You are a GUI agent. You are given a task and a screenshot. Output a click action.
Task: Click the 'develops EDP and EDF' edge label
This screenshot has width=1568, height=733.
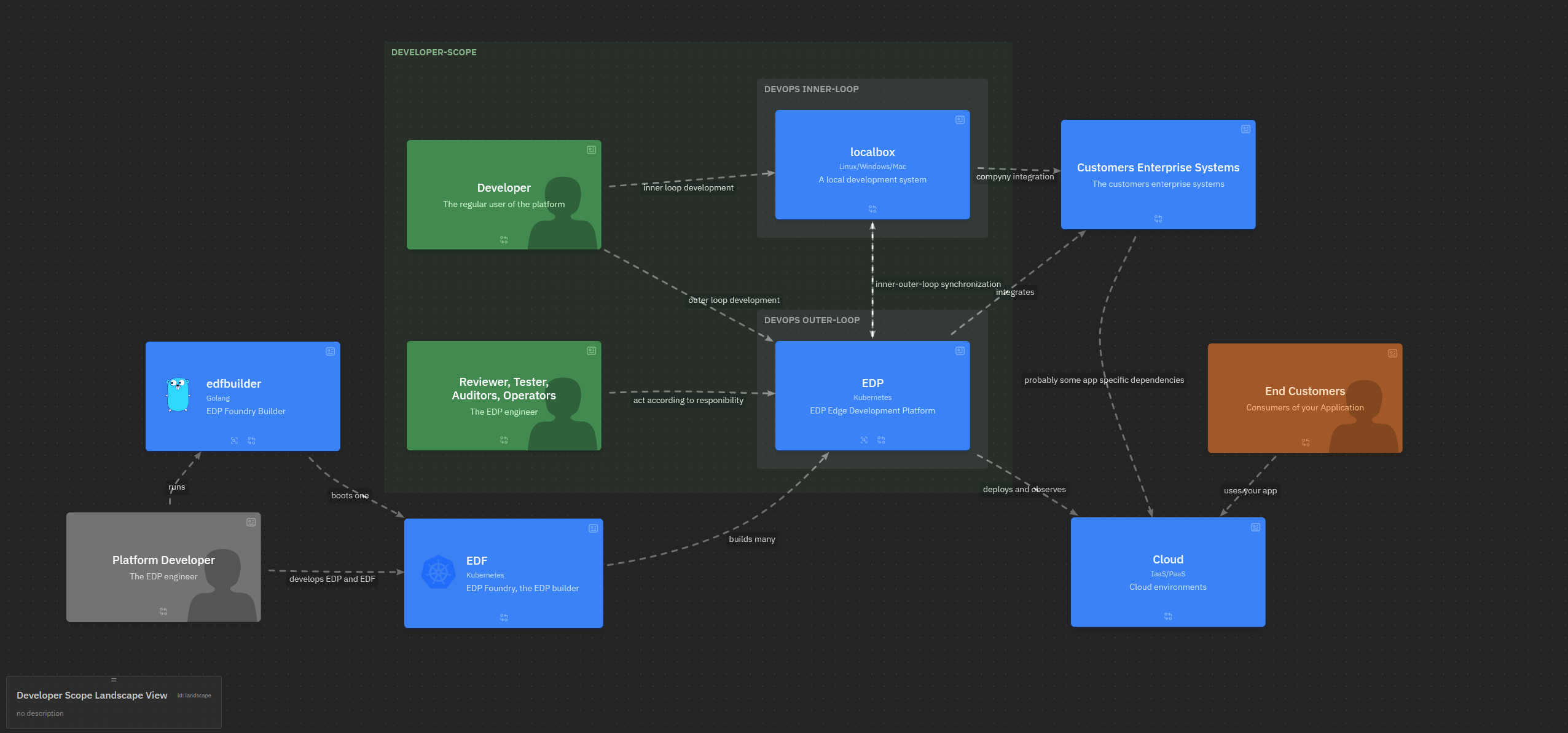tap(332, 579)
